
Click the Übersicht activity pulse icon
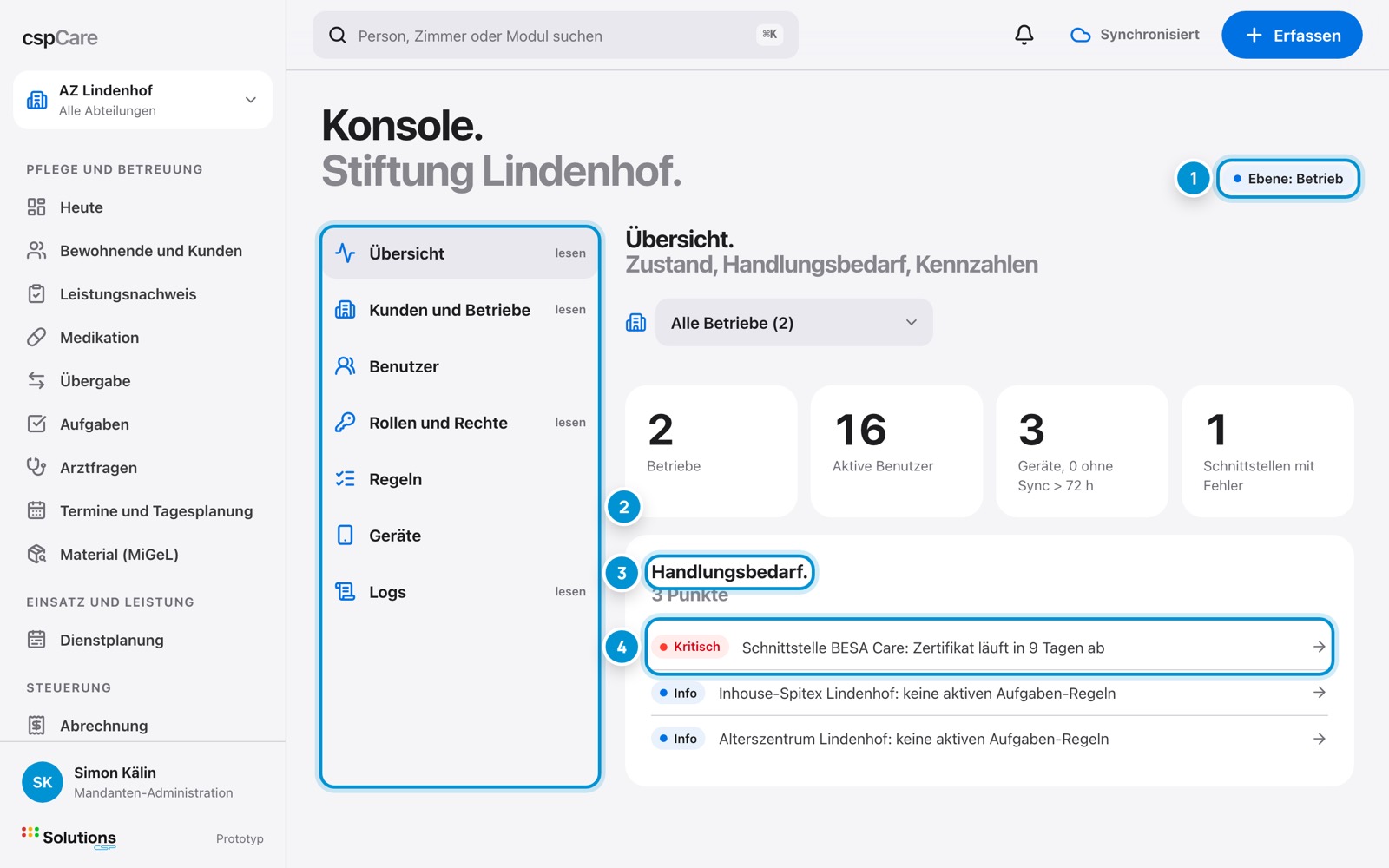click(x=346, y=253)
